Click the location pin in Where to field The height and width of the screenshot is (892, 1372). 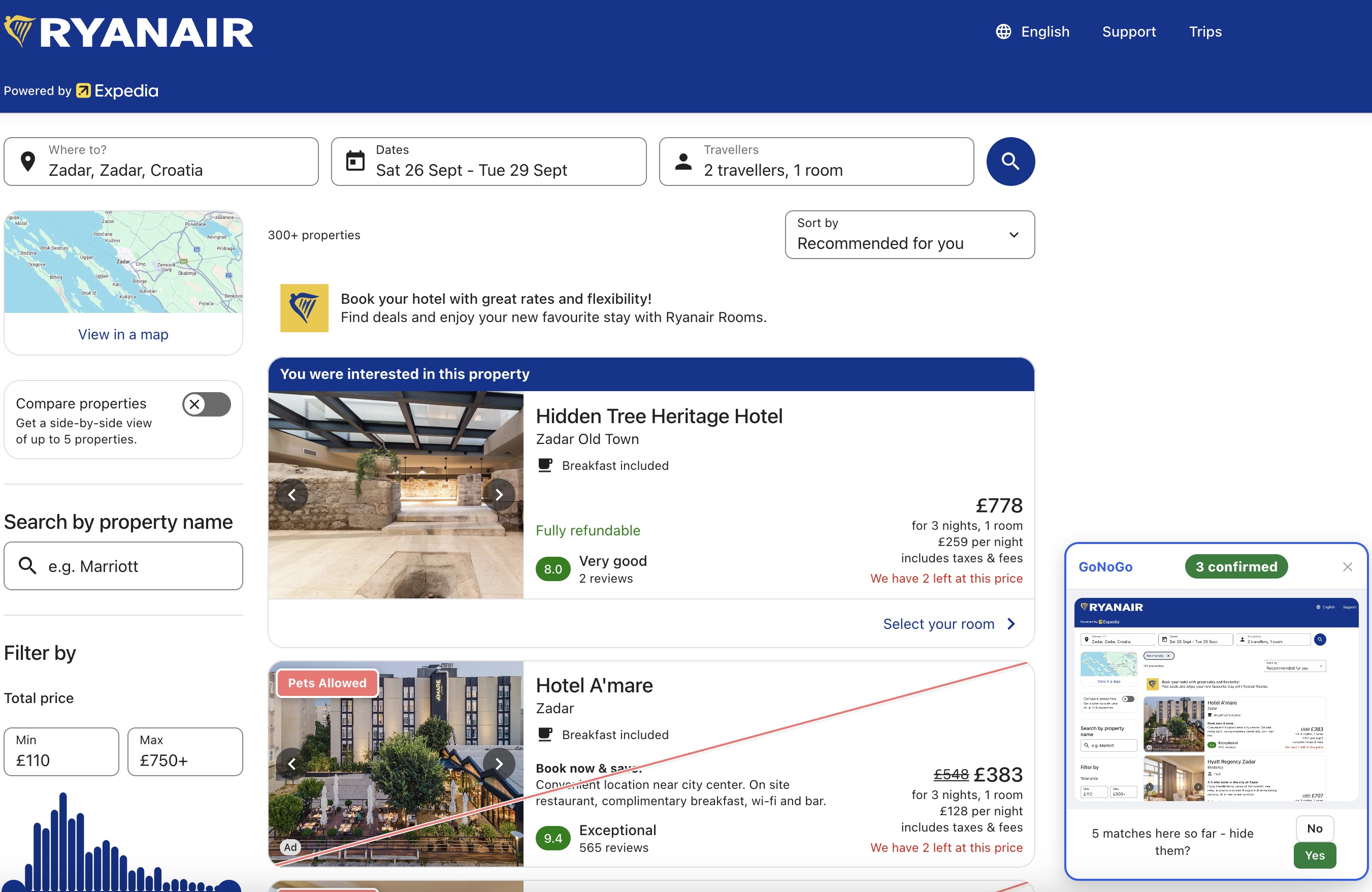(x=27, y=162)
